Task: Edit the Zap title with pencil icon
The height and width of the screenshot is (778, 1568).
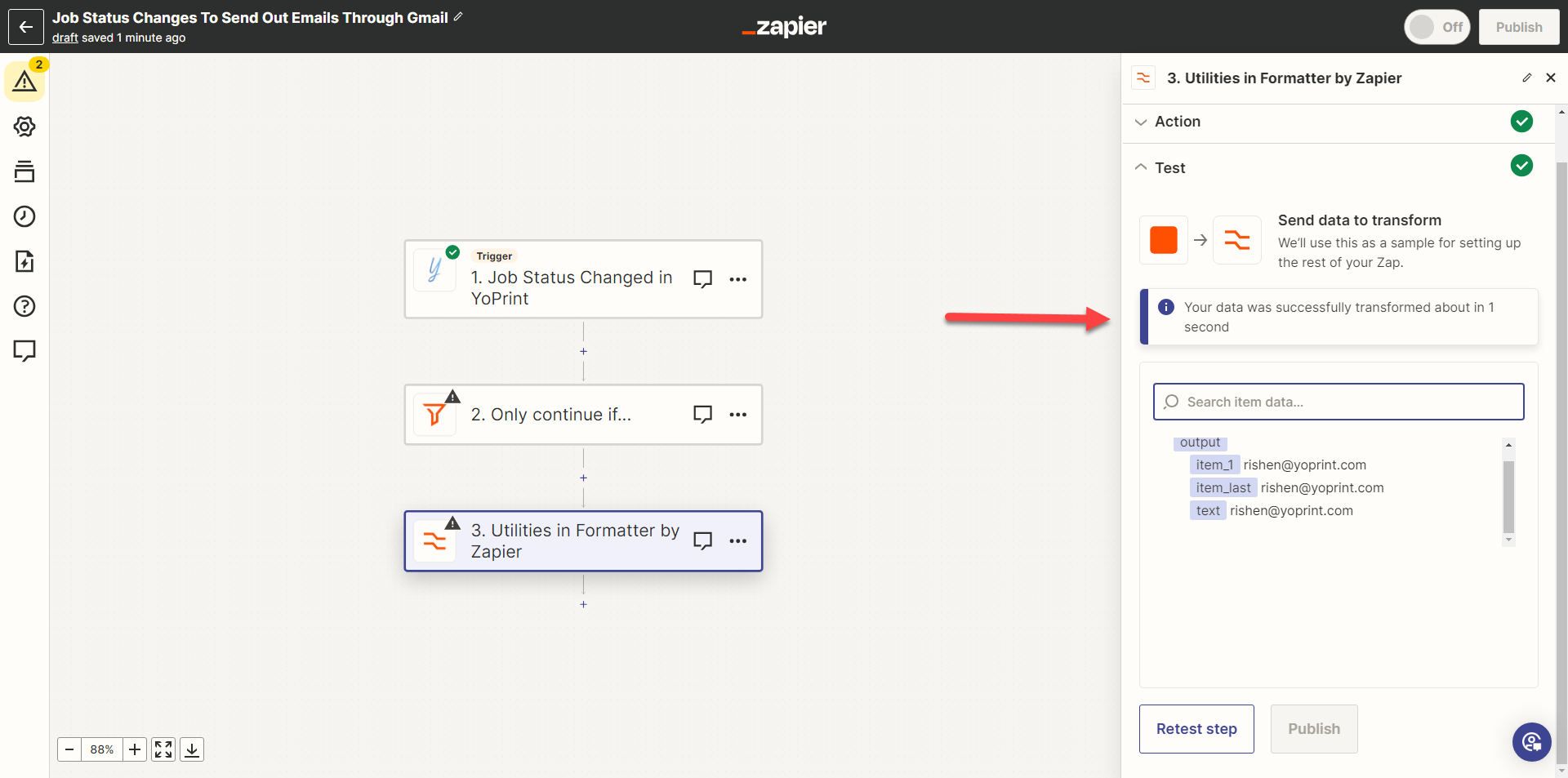Action: pyautogui.click(x=458, y=16)
